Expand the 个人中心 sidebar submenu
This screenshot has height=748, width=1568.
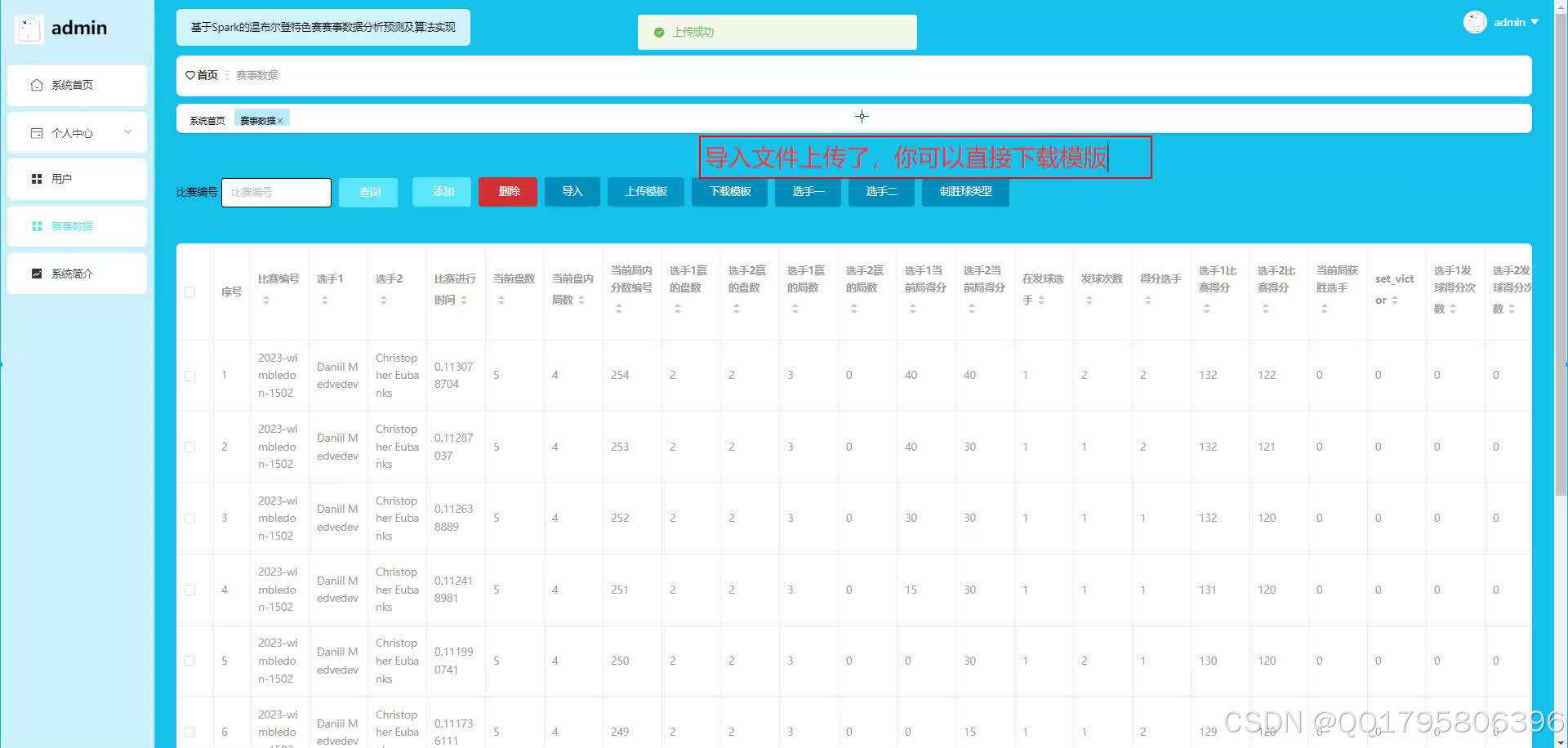click(127, 131)
